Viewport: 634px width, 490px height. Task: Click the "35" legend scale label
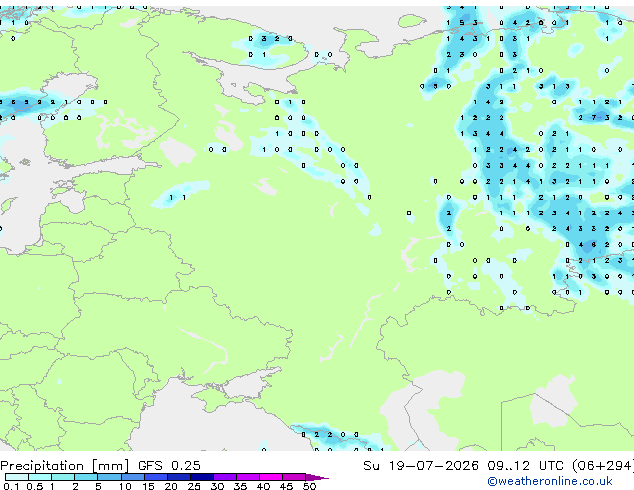coord(240,486)
